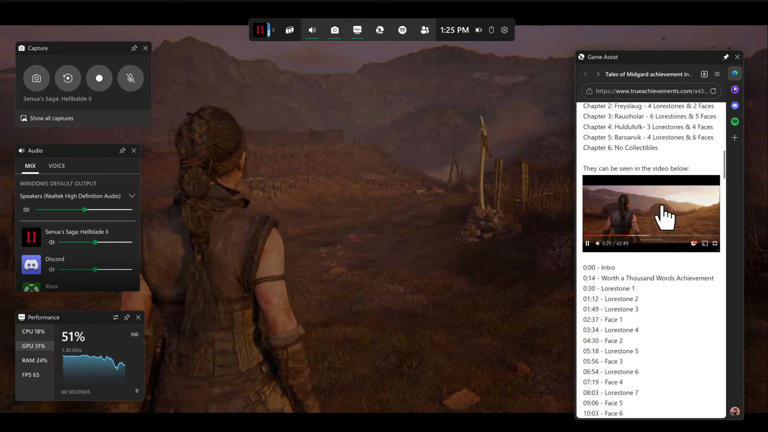This screenshot has width=768, height=432.
Task: Open Show all captures
Action: pos(51,118)
